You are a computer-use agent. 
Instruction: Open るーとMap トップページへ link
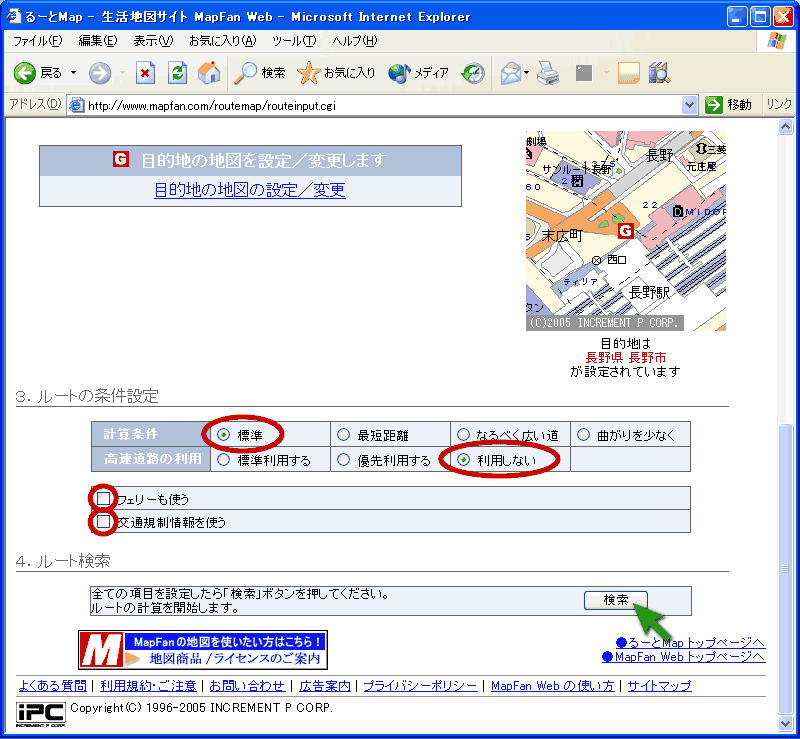691,643
